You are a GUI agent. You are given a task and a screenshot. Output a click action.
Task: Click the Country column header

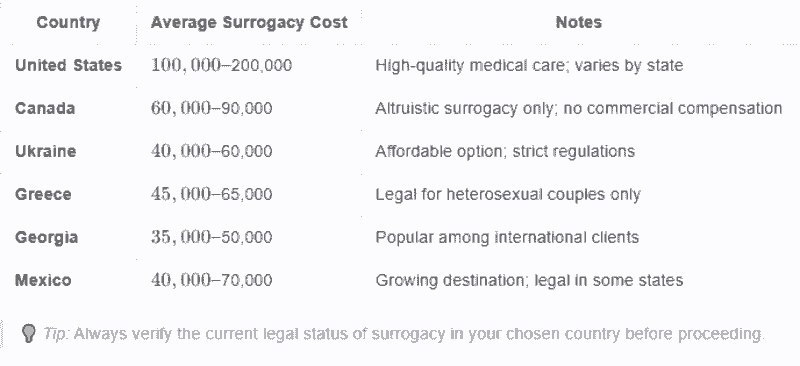coord(68,22)
